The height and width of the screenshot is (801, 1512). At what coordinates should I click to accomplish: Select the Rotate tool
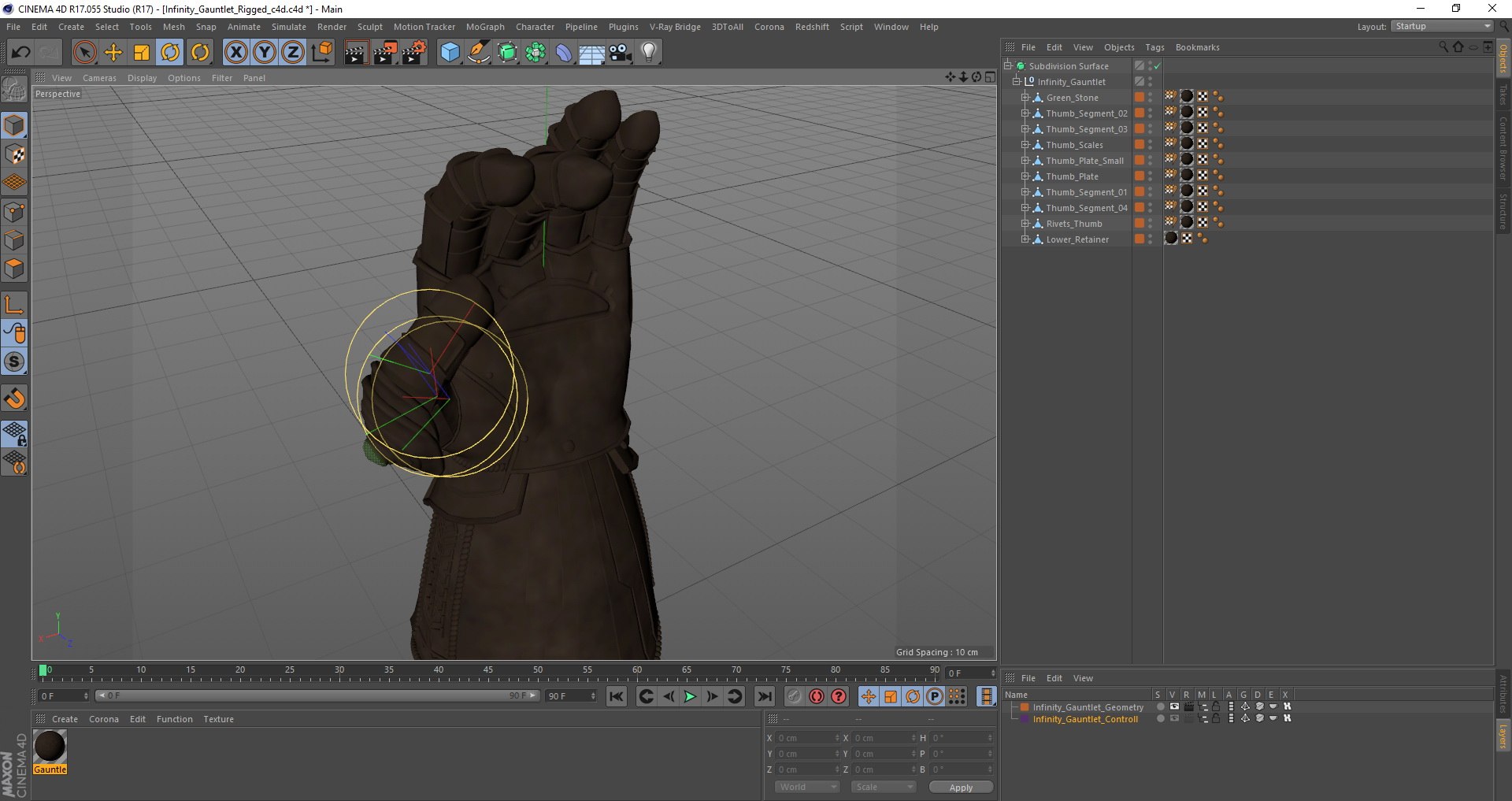[x=170, y=53]
